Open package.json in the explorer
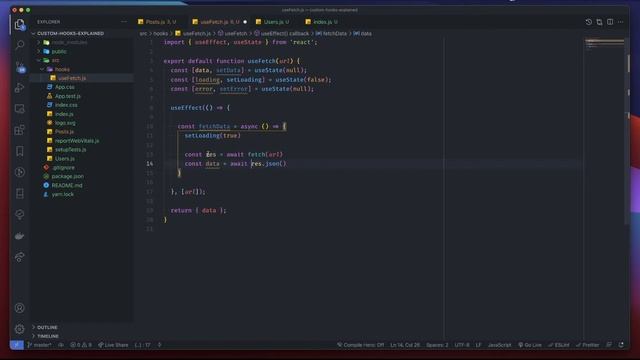Image resolution: width=640 pixels, height=360 pixels. (67, 176)
